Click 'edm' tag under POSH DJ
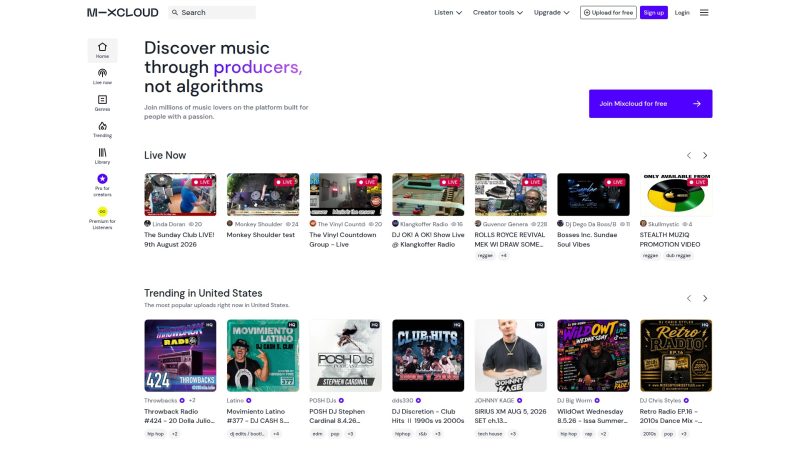Viewport: 800px width, 450px height. (x=317, y=434)
